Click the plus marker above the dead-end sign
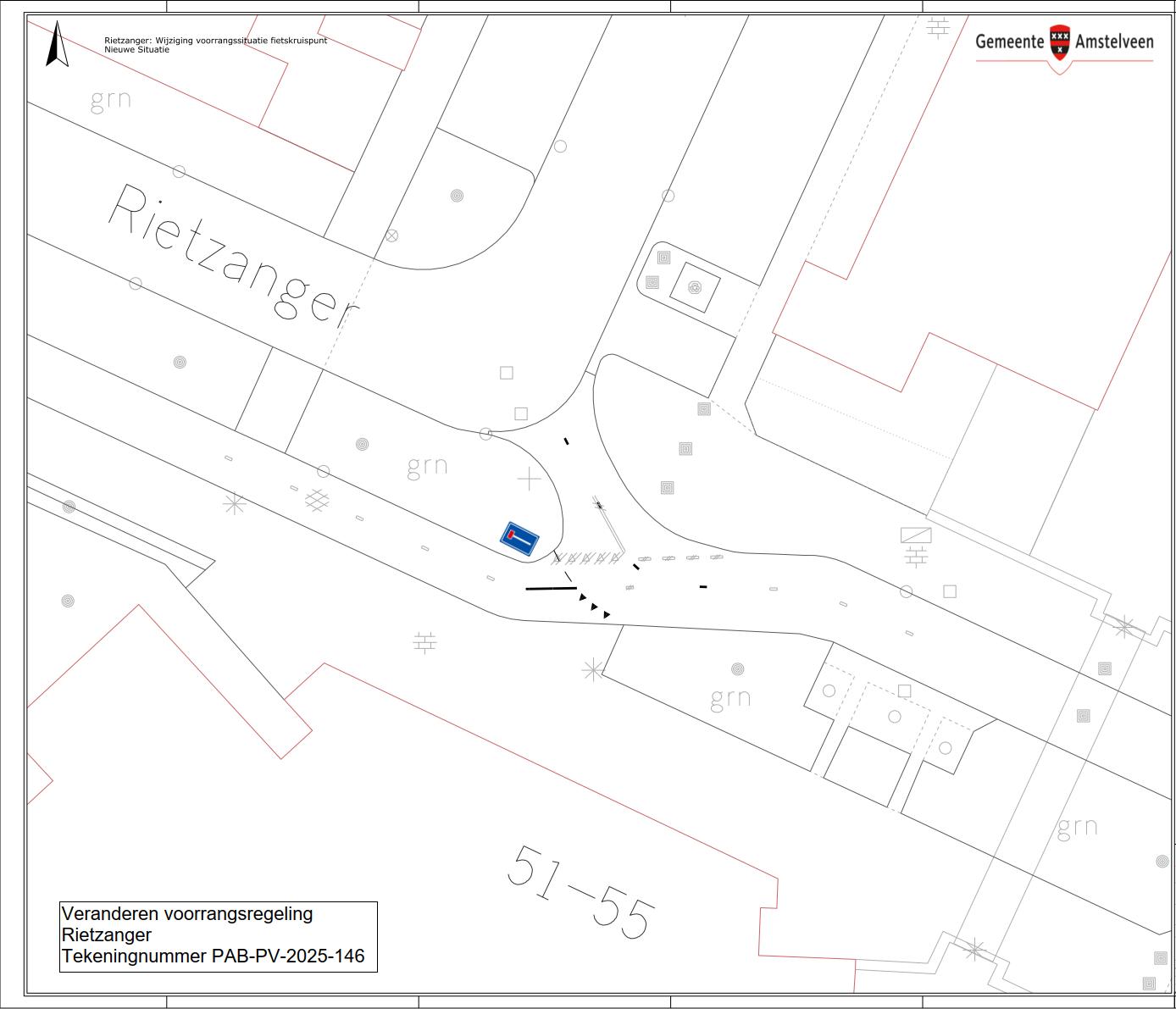This screenshot has height=1009, width=1176. point(529,480)
